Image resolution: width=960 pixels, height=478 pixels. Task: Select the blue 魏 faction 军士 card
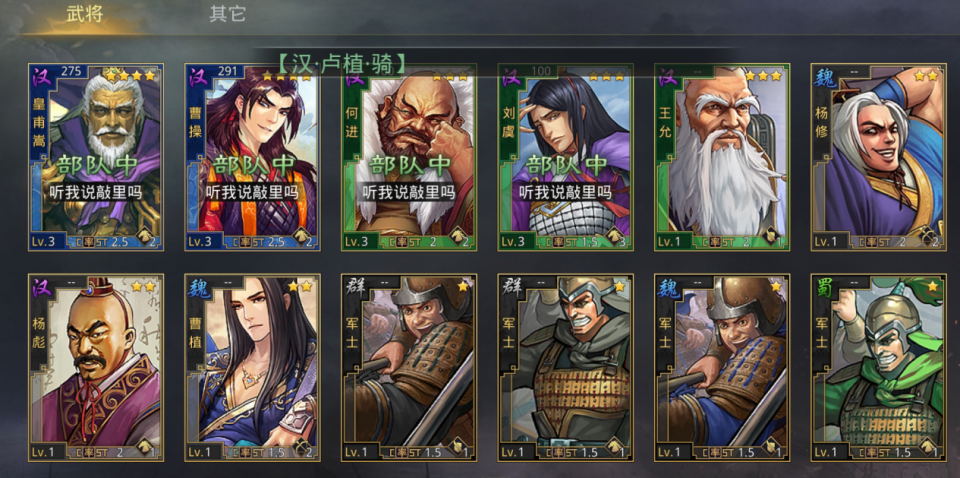click(x=722, y=368)
